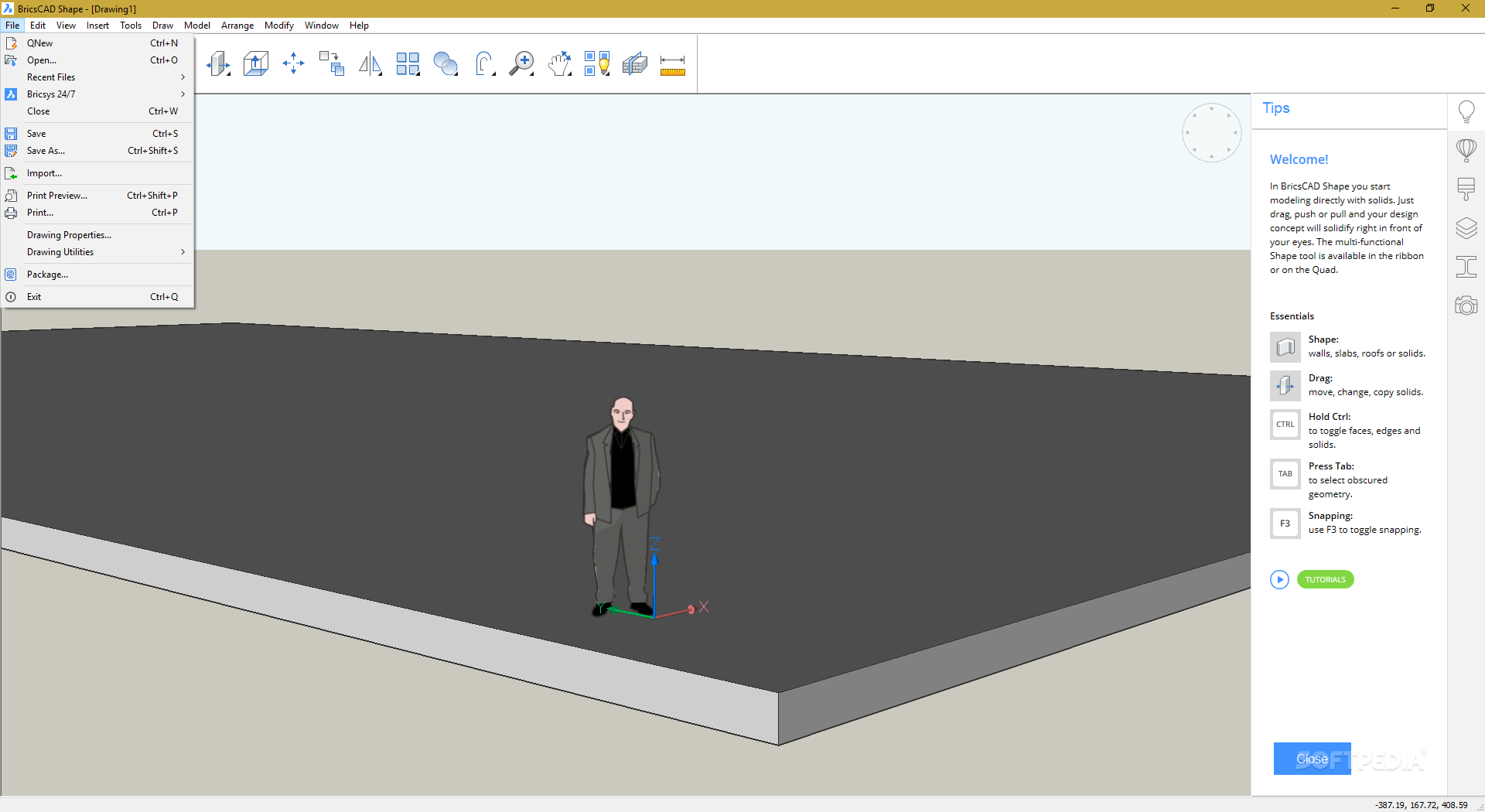Open the Edit menu

click(x=38, y=26)
